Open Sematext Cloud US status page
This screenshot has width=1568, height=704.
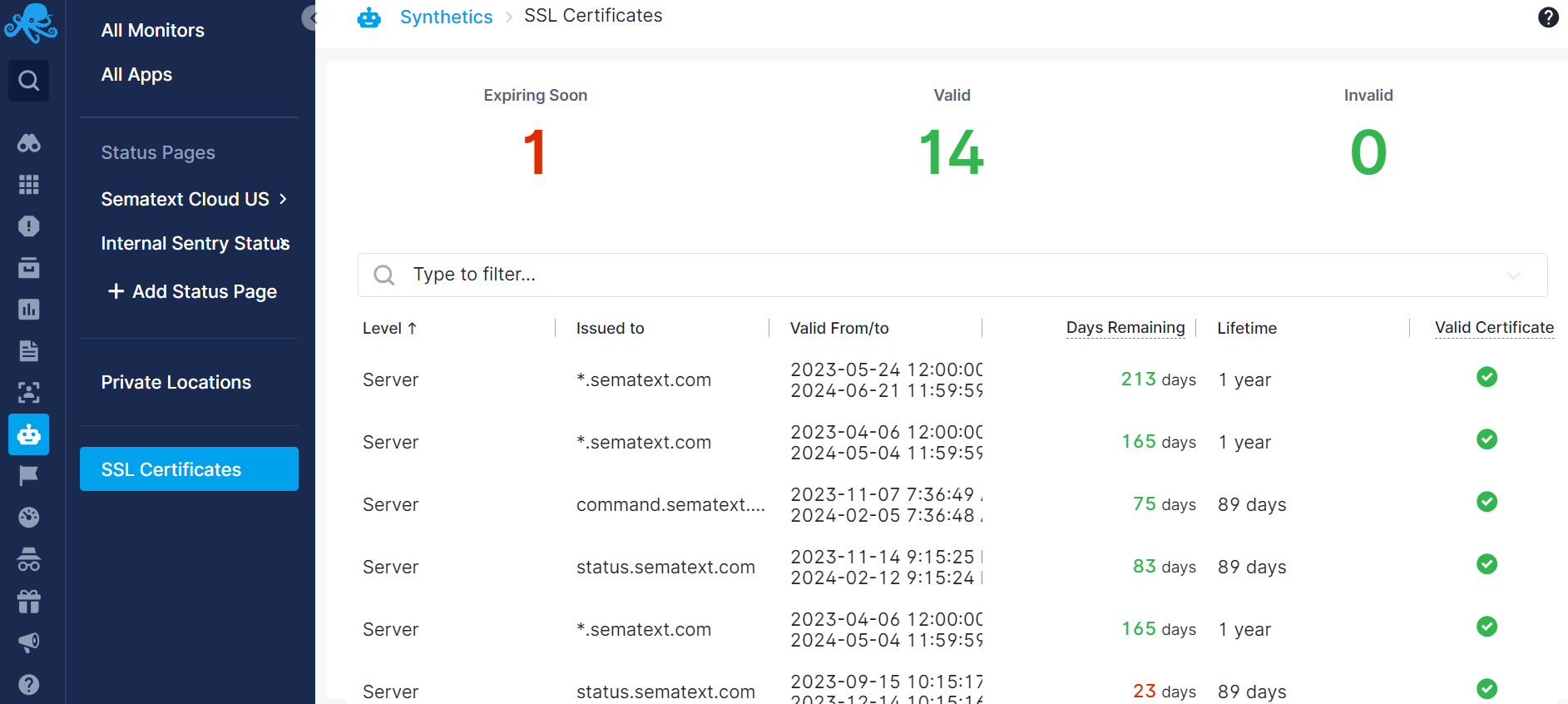coord(185,199)
